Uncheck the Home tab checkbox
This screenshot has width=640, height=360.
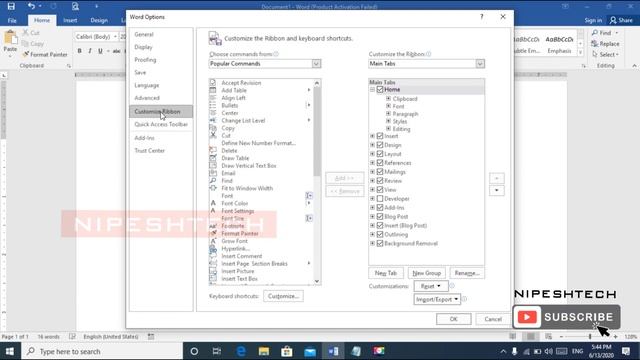pyautogui.click(x=380, y=89)
